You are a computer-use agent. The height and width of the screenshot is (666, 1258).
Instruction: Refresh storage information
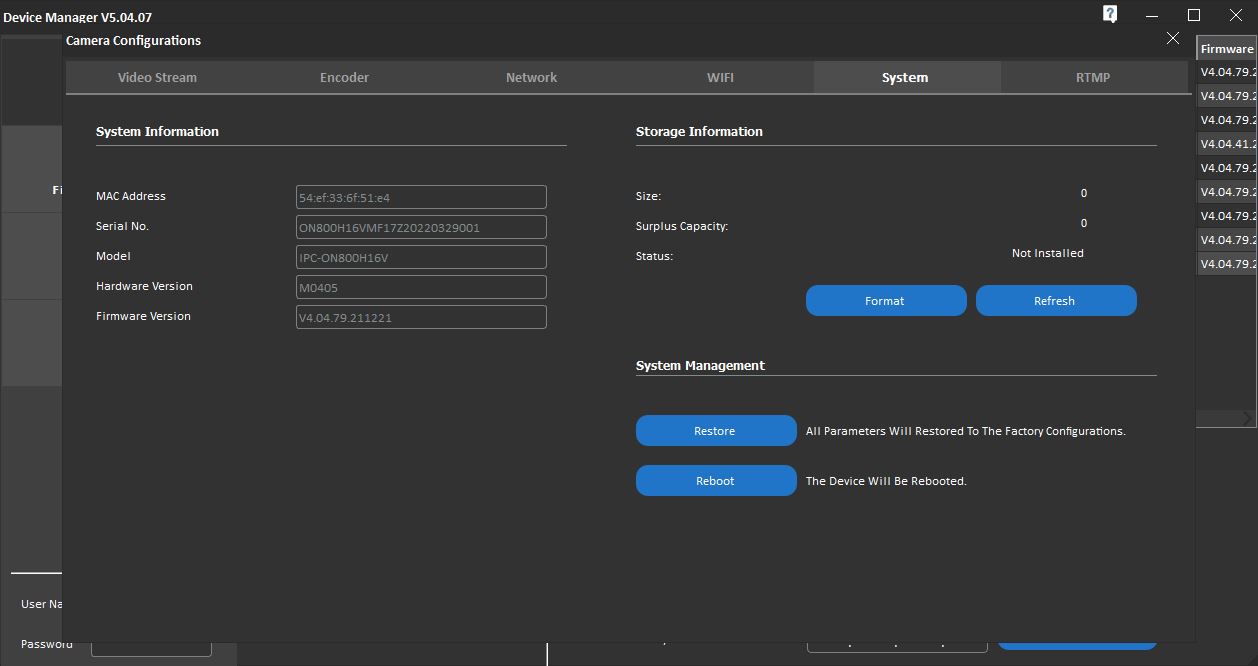[x=1056, y=300]
